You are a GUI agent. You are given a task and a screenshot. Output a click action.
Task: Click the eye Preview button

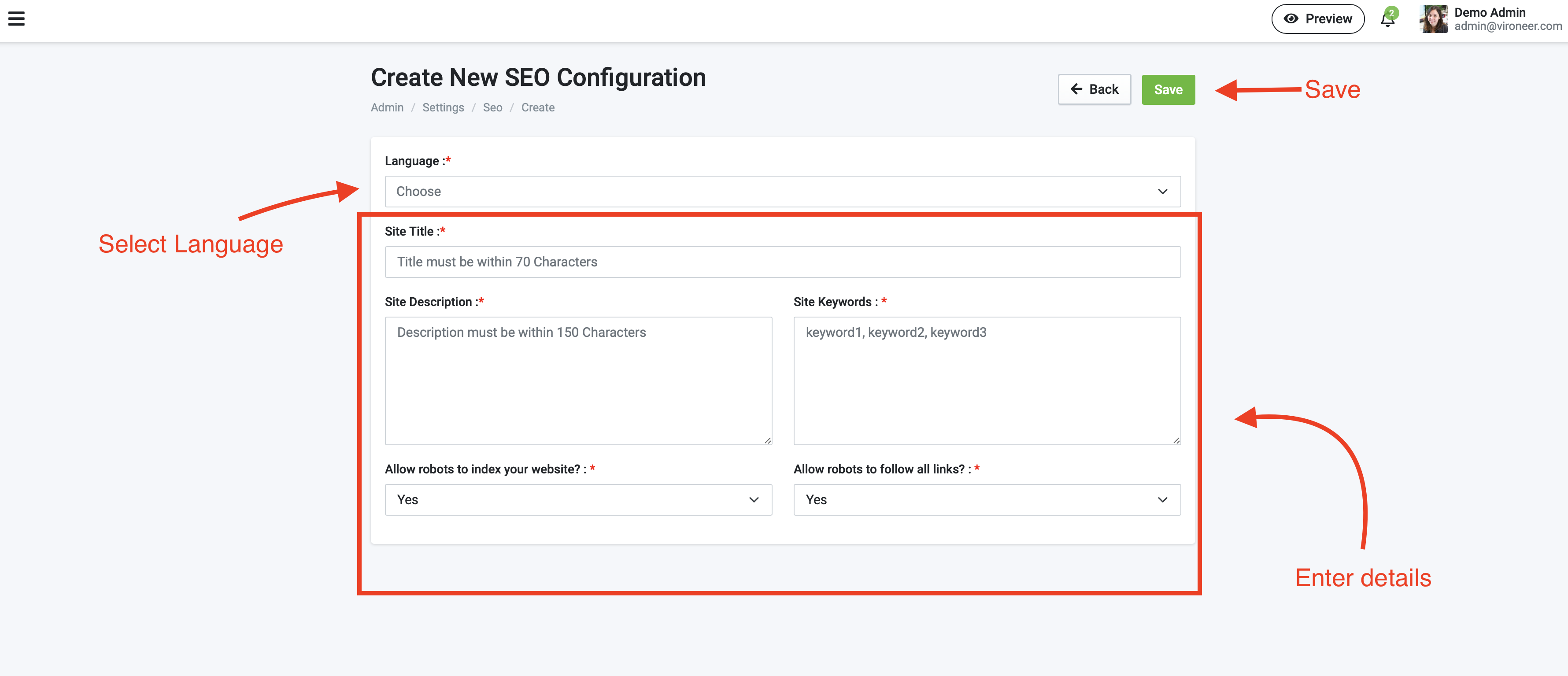tap(1317, 19)
